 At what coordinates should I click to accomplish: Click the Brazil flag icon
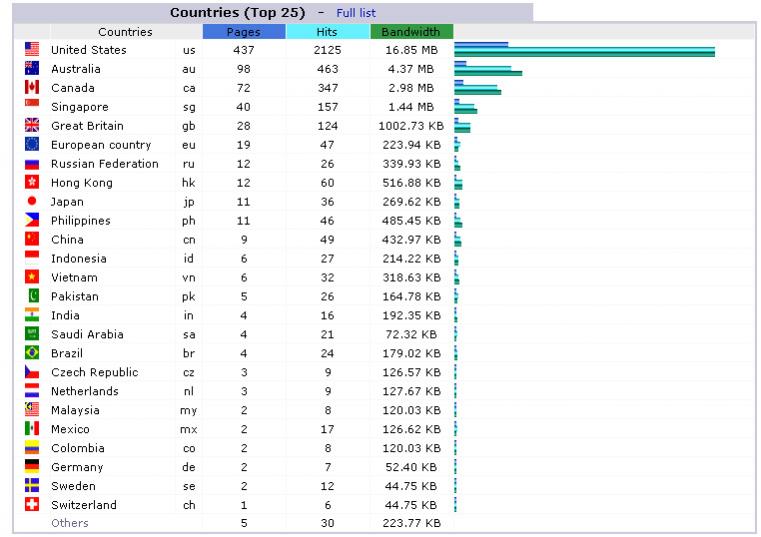pos(32,352)
